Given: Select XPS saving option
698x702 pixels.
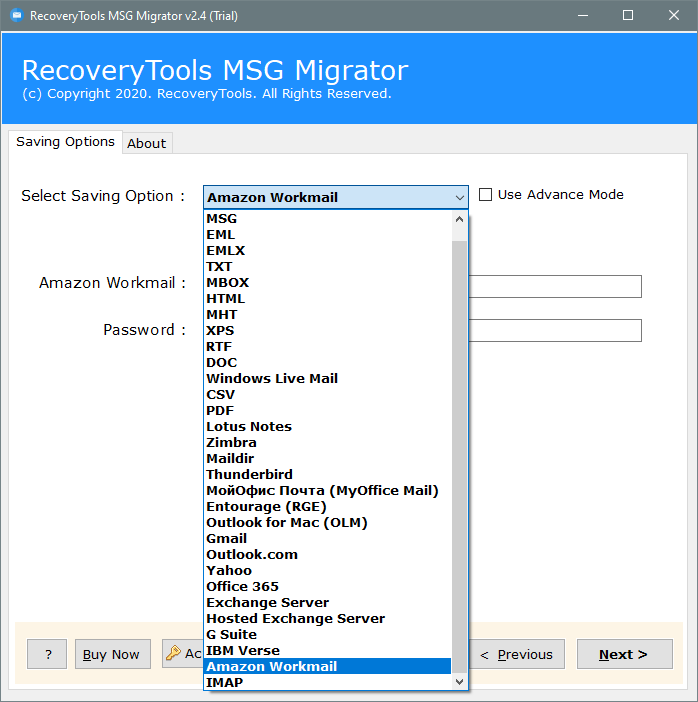Looking at the screenshot, I should [328, 330].
